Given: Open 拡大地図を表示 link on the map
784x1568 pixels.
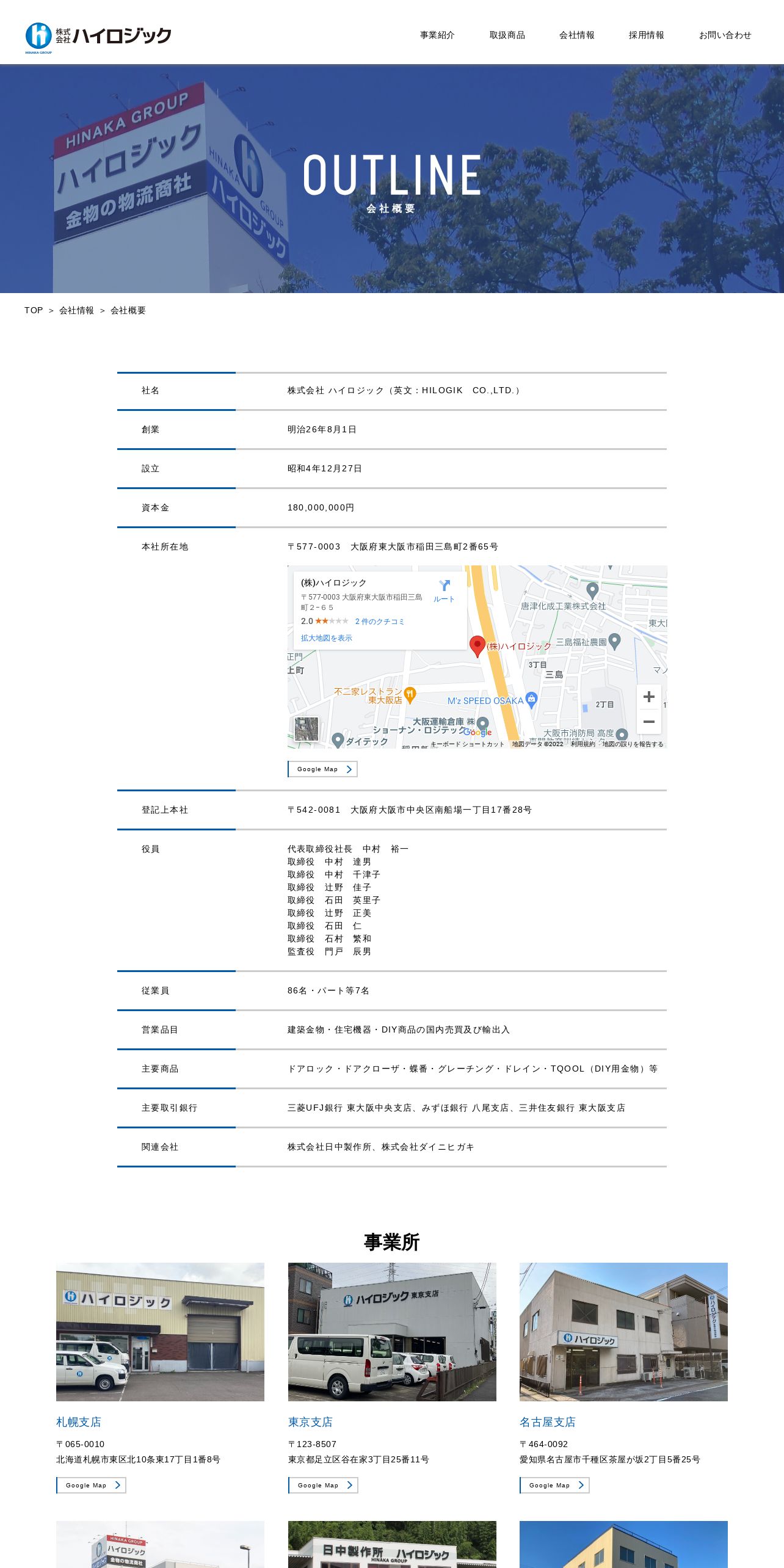Looking at the screenshot, I should (326, 638).
